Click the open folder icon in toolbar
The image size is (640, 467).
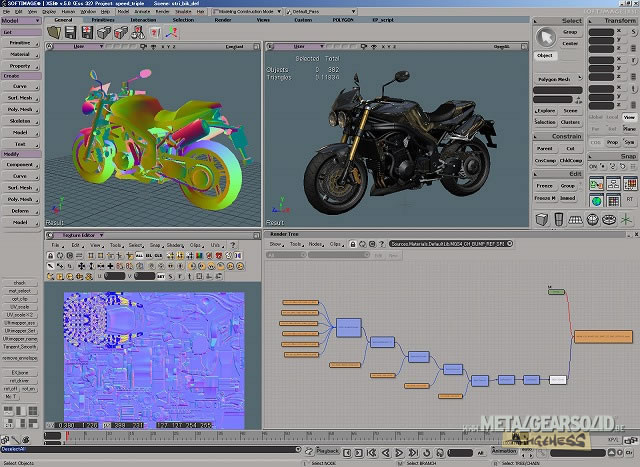tap(53, 32)
